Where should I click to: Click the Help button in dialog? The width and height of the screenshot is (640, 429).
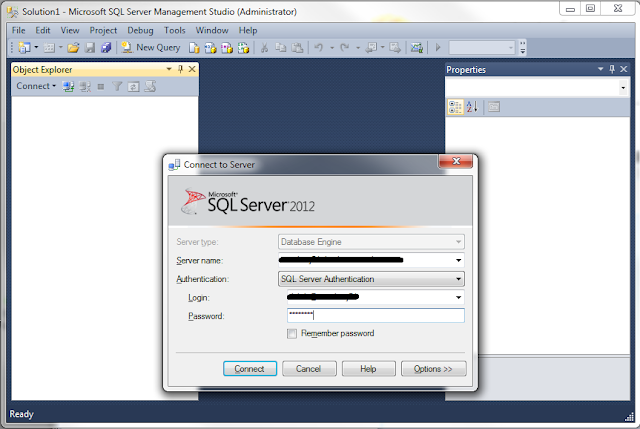click(x=369, y=369)
